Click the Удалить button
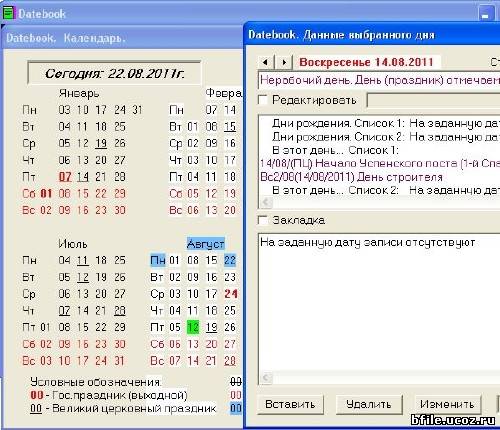The height and width of the screenshot is (430, 500). (x=369, y=404)
